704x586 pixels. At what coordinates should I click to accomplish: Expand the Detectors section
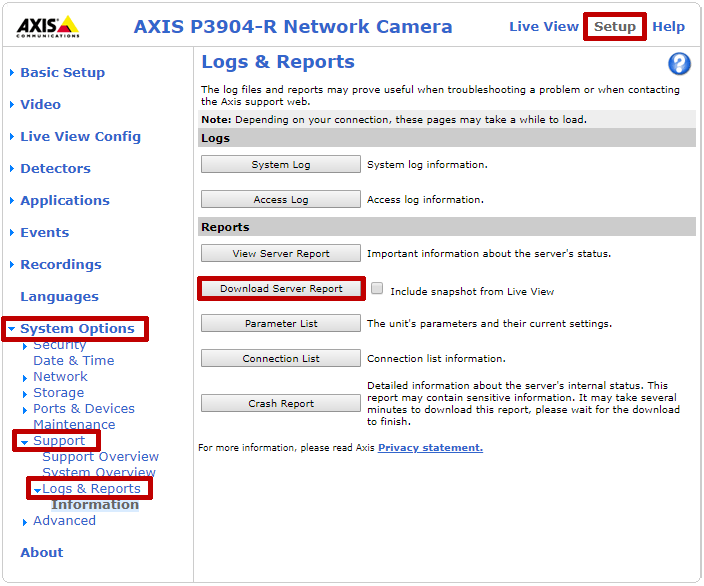click(55, 168)
